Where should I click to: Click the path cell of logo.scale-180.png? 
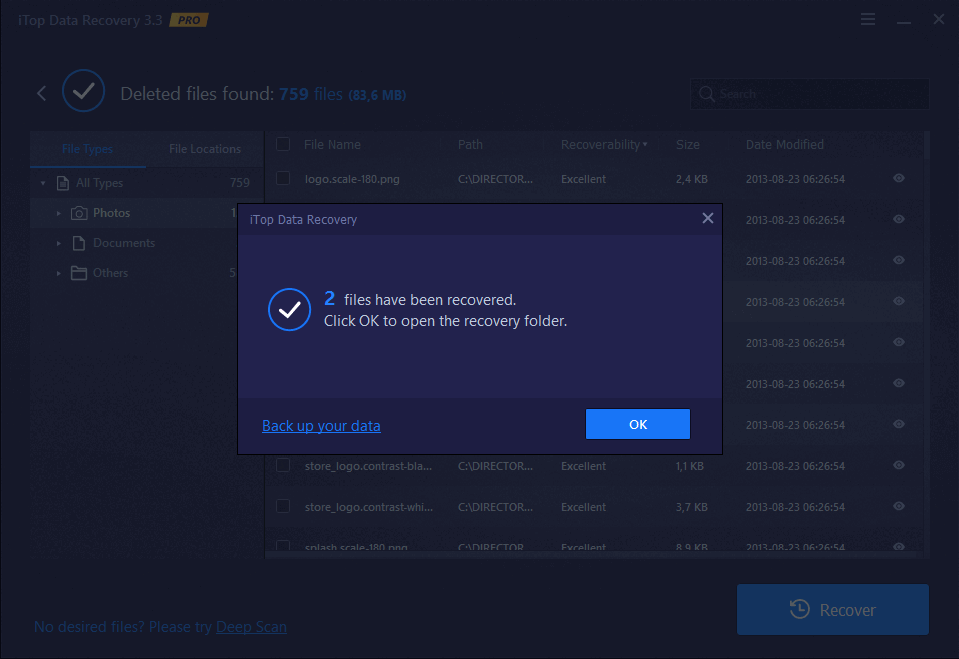tap(495, 179)
